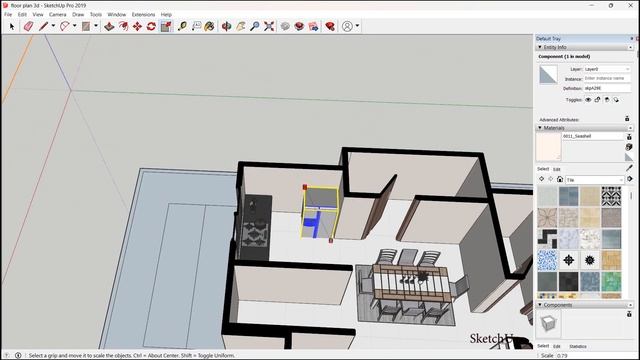Collapse the Materials panel

pos(540,128)
